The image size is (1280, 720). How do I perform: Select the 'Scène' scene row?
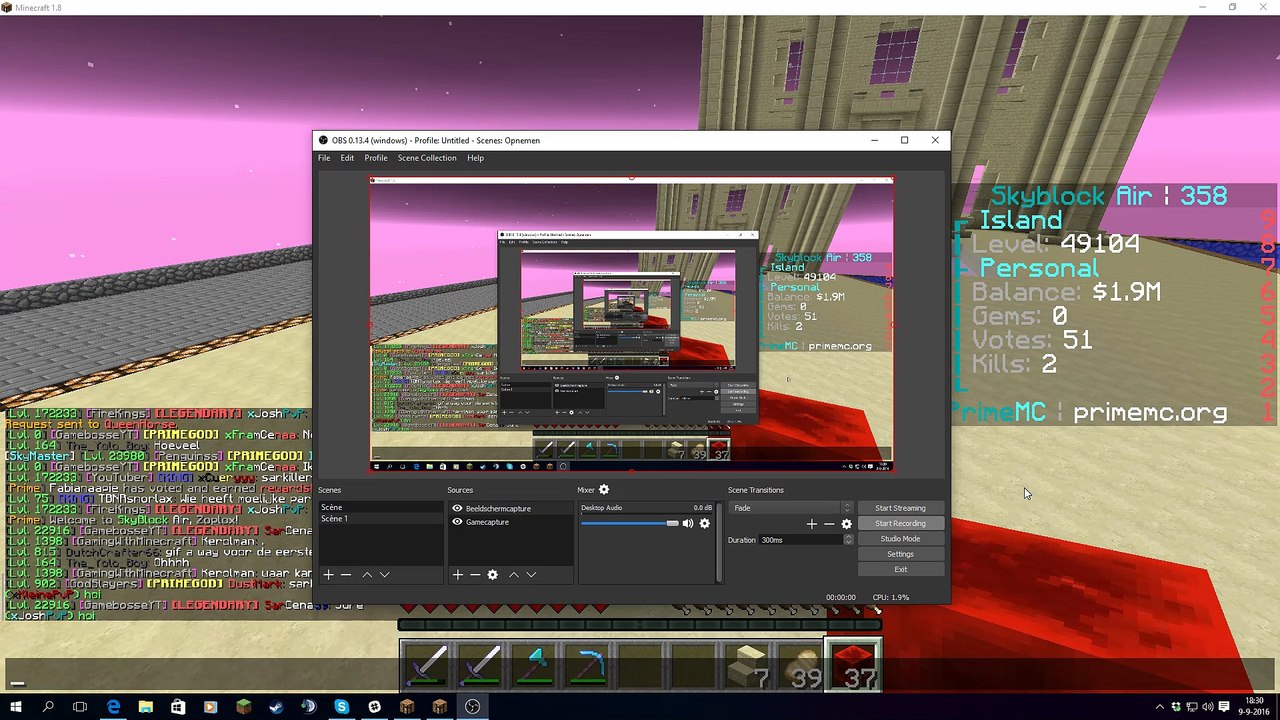pos(380,508)
